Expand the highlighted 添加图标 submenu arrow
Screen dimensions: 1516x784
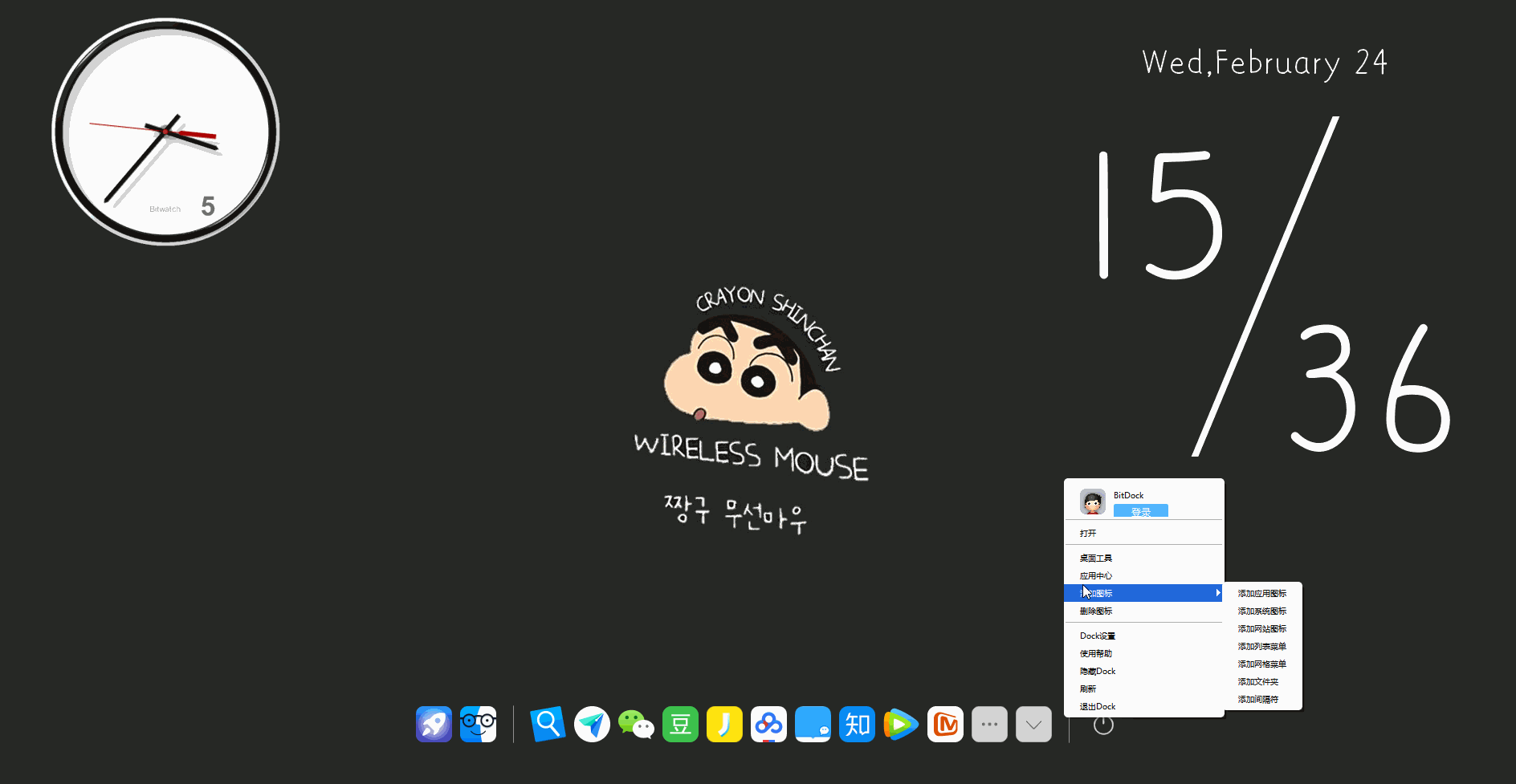[x=1217, y=593]
